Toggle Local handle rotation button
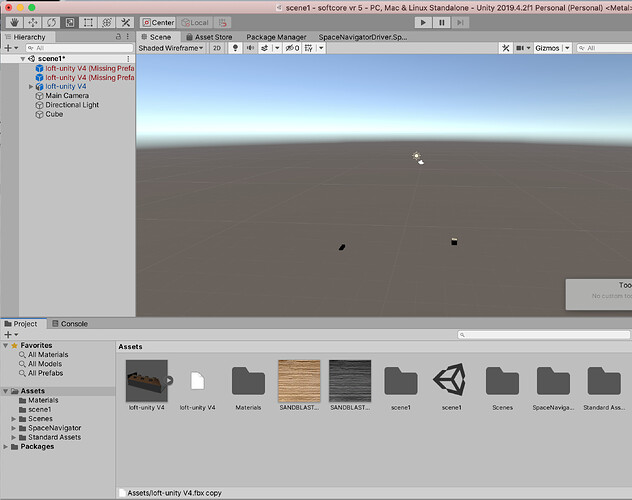Screen dimensions: 632x500 point(195,23)
